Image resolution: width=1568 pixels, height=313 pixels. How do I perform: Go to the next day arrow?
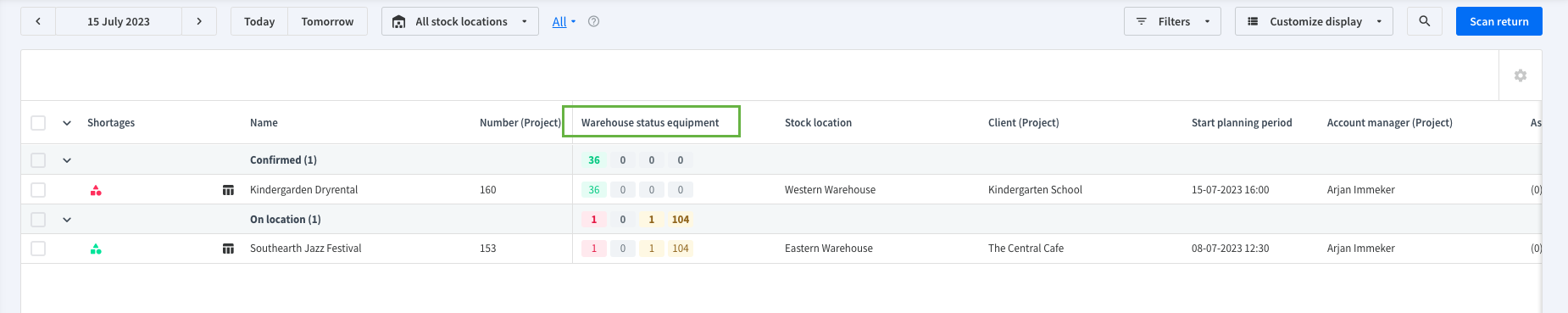click(199, 21)
